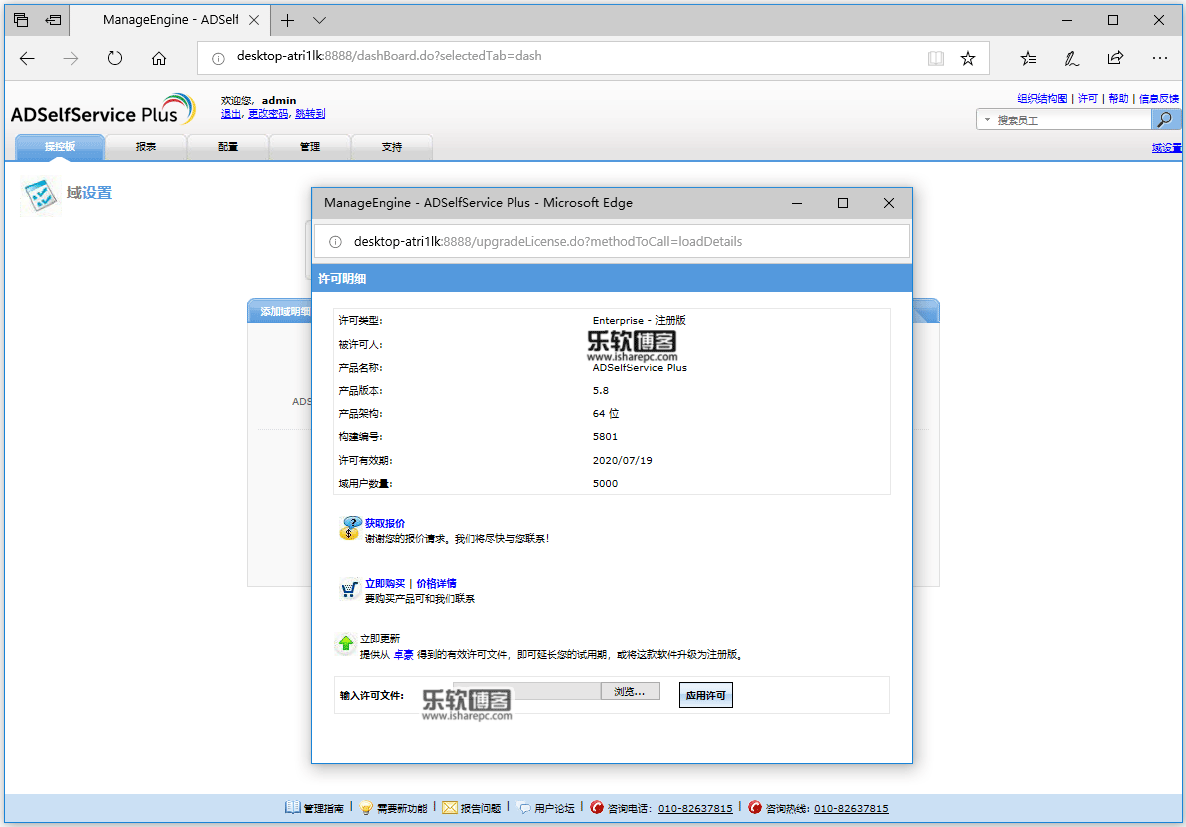Refresh the dashboard page
The height and width of the screenshot is (827, 1186).
115,58
